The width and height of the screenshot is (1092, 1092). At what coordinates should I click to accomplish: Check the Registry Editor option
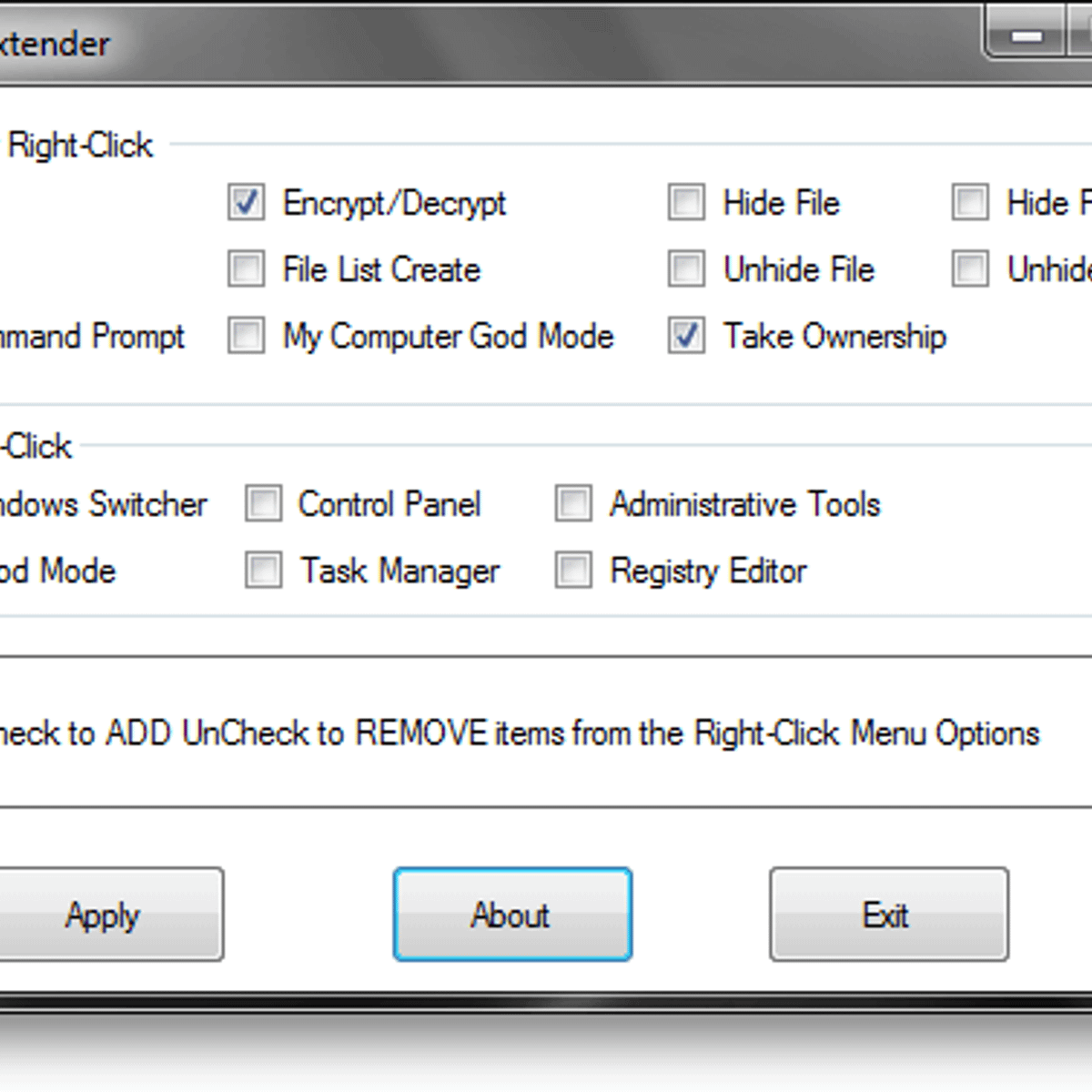click(573, 571)
